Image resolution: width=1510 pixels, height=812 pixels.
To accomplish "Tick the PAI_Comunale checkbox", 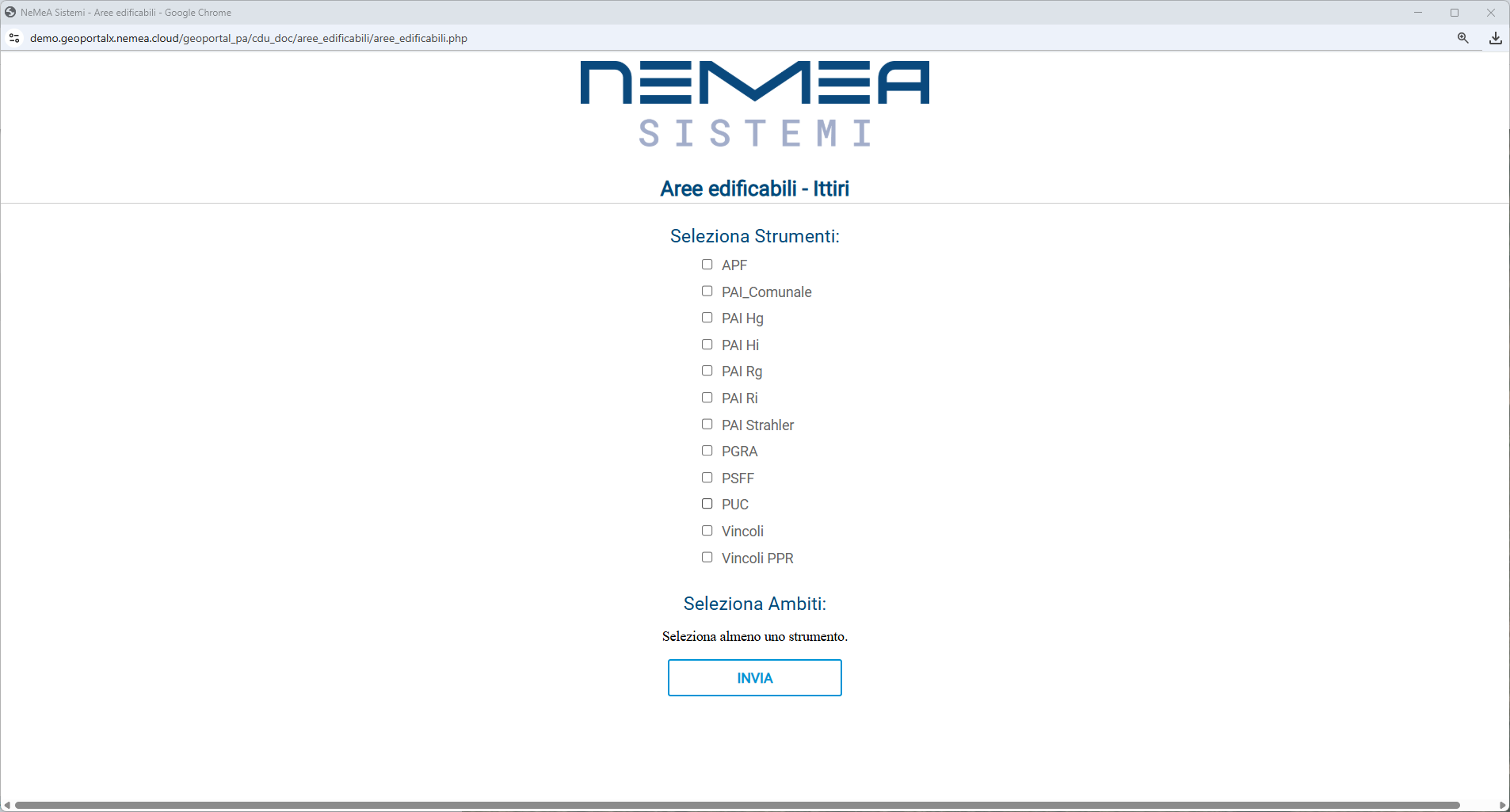I will tap(707, 292).
